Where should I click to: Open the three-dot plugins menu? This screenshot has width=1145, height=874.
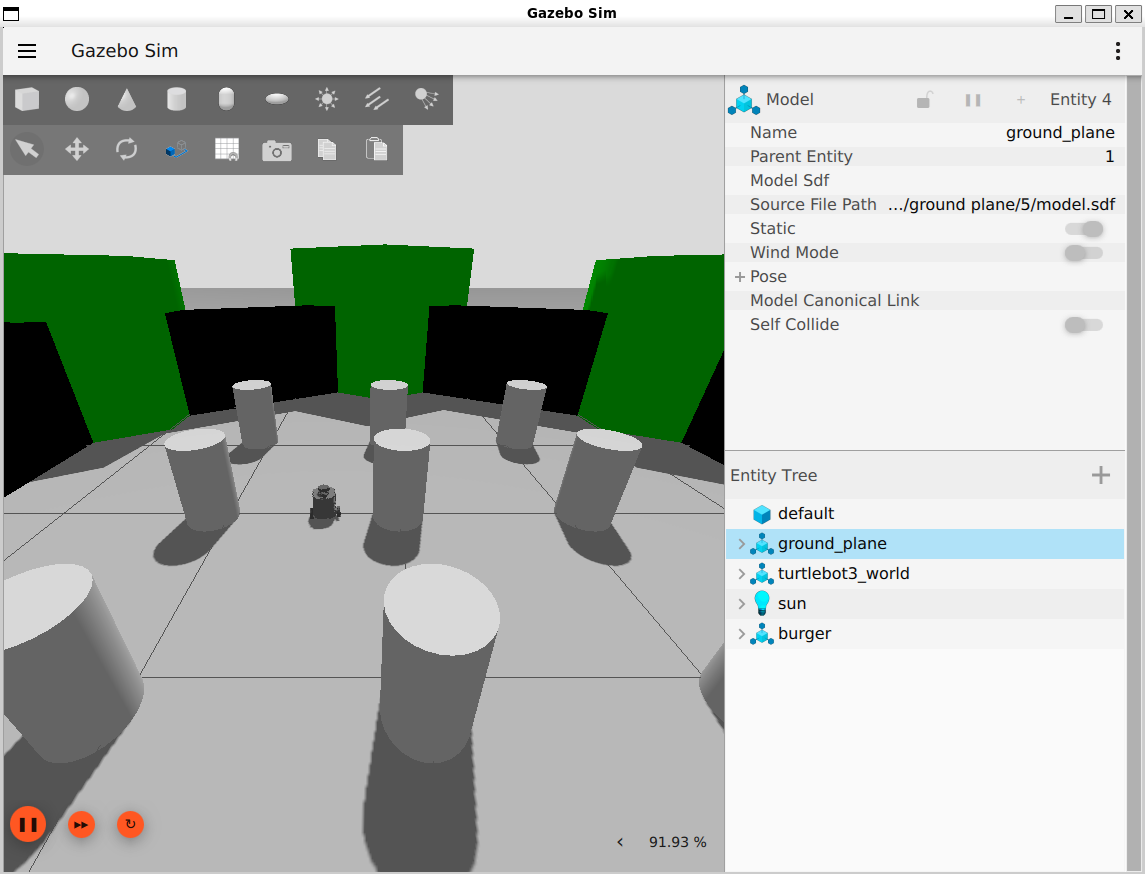[x=1118, y=51]
